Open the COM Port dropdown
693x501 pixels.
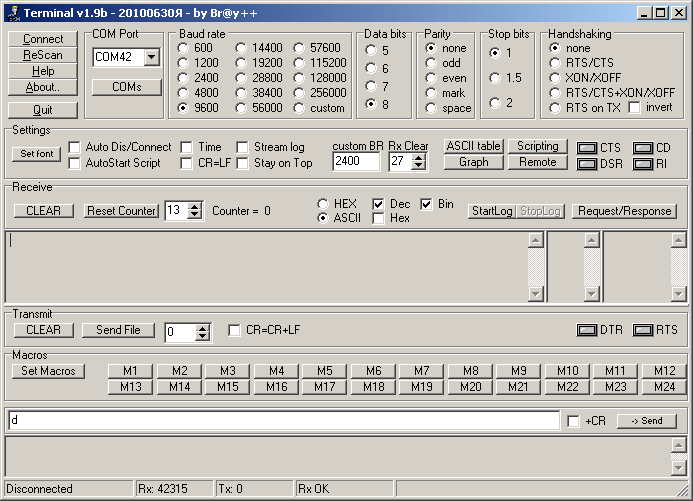click(152, 57)
